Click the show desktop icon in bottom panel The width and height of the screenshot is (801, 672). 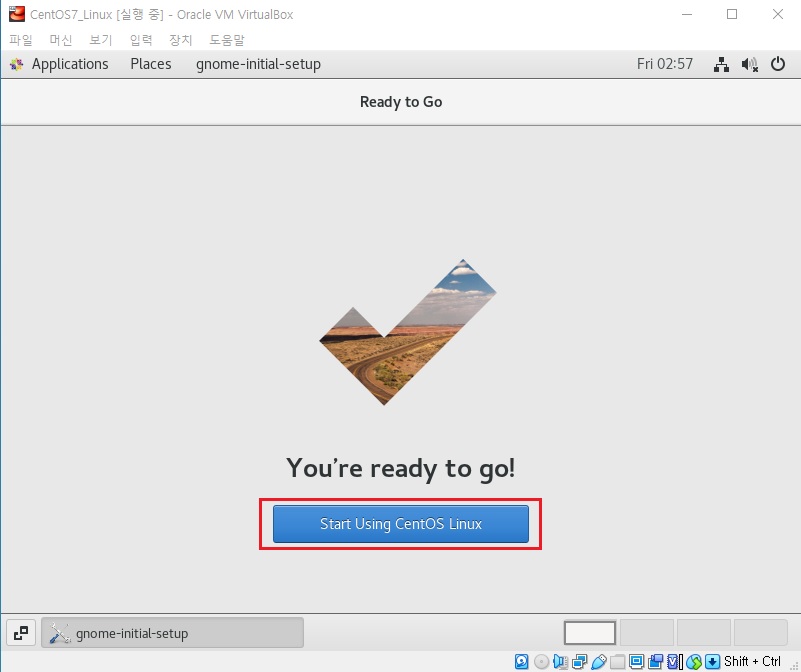pyautogui.click(x=21, y=633)
